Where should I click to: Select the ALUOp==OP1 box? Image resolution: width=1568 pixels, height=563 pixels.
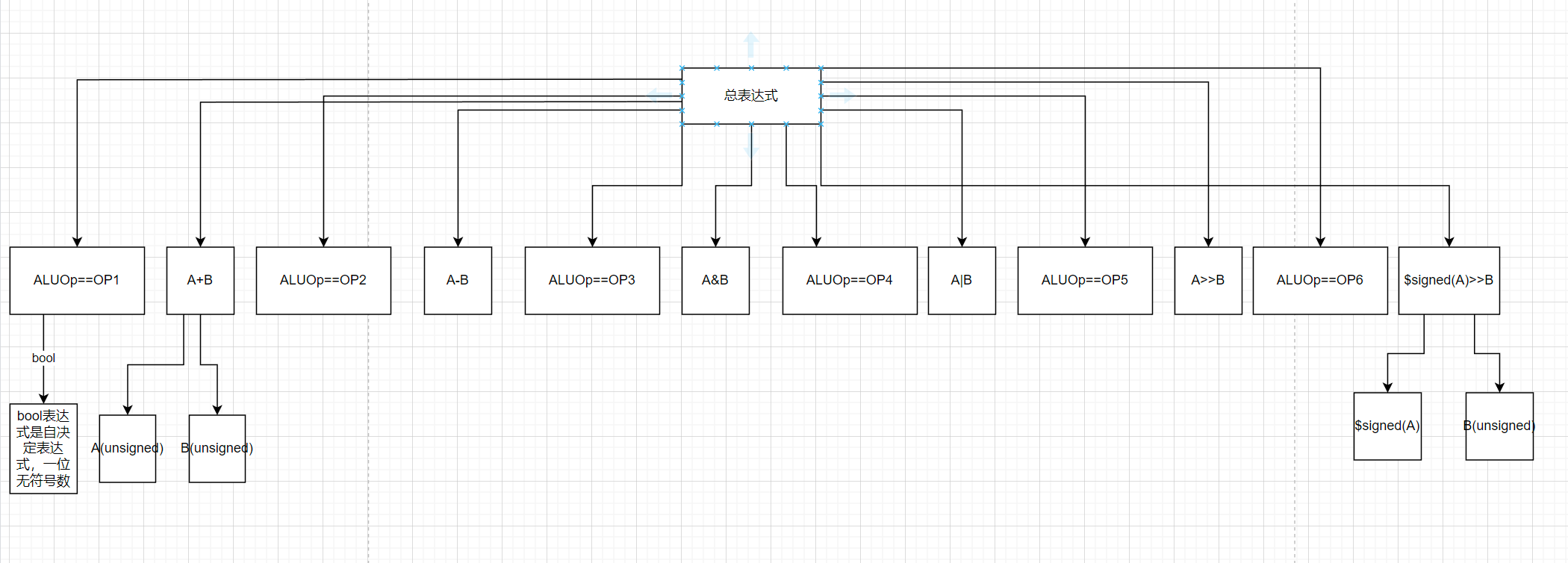click(77, 280)
